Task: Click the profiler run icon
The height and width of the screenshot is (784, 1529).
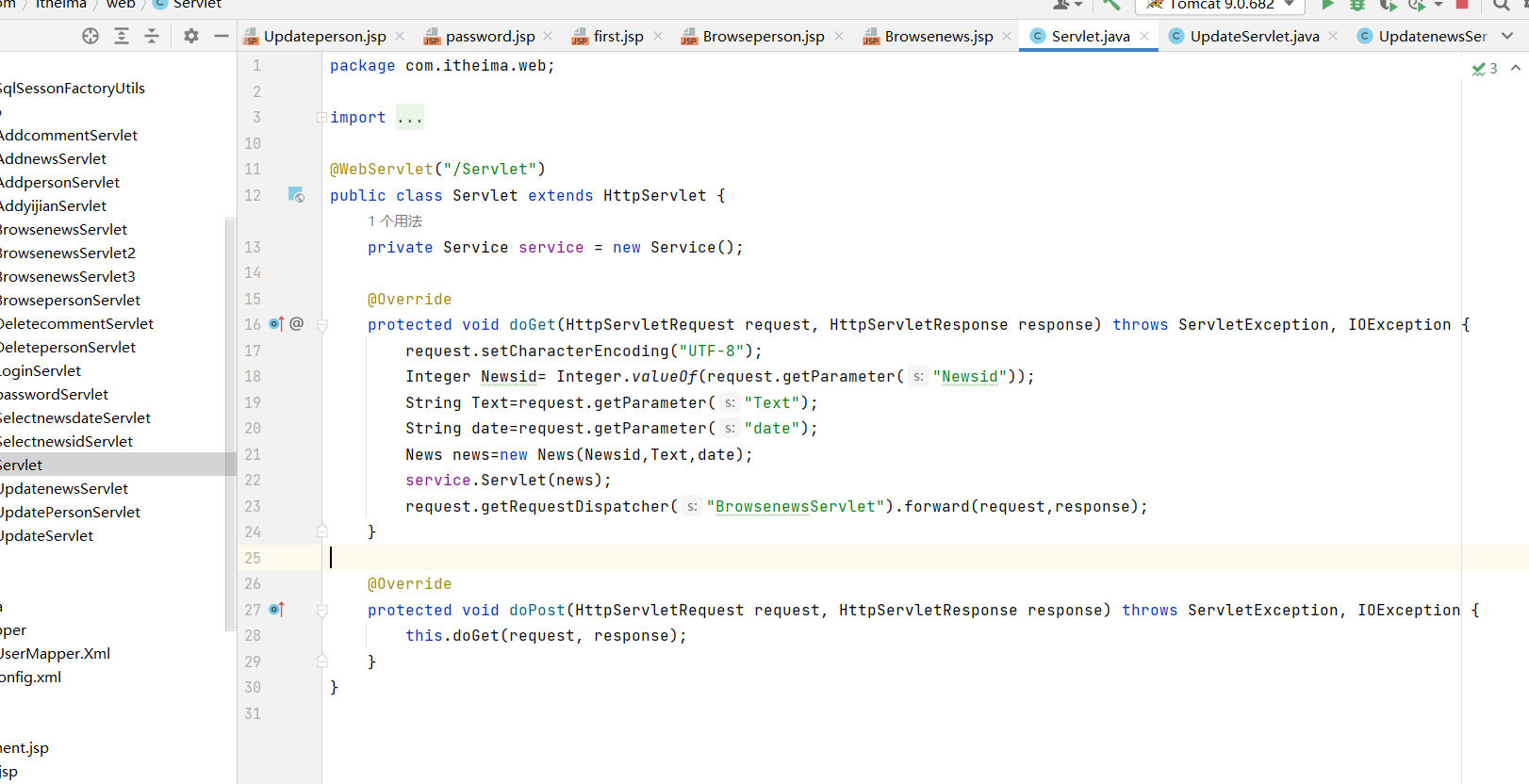Action: (x=1417, y=5)
